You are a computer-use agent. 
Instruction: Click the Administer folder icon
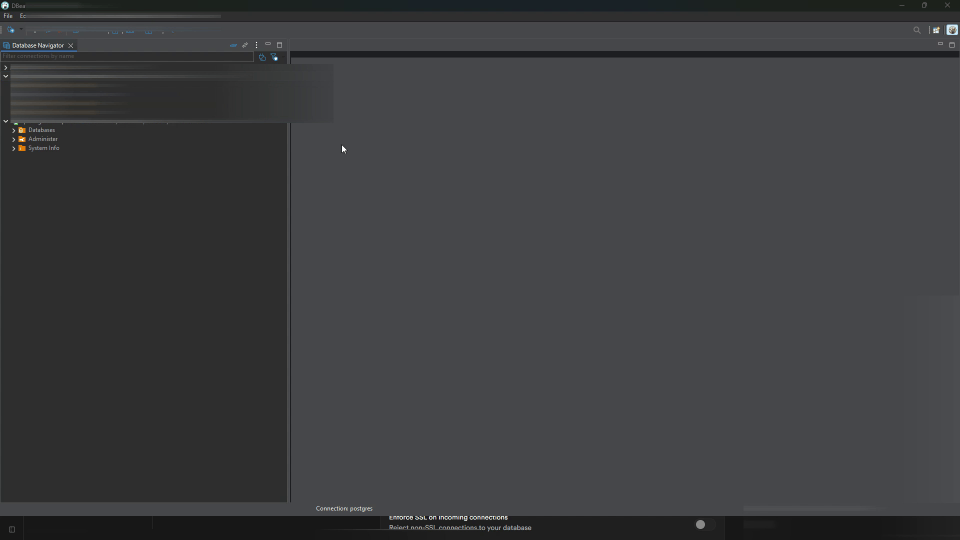click(x=22, y=140)
